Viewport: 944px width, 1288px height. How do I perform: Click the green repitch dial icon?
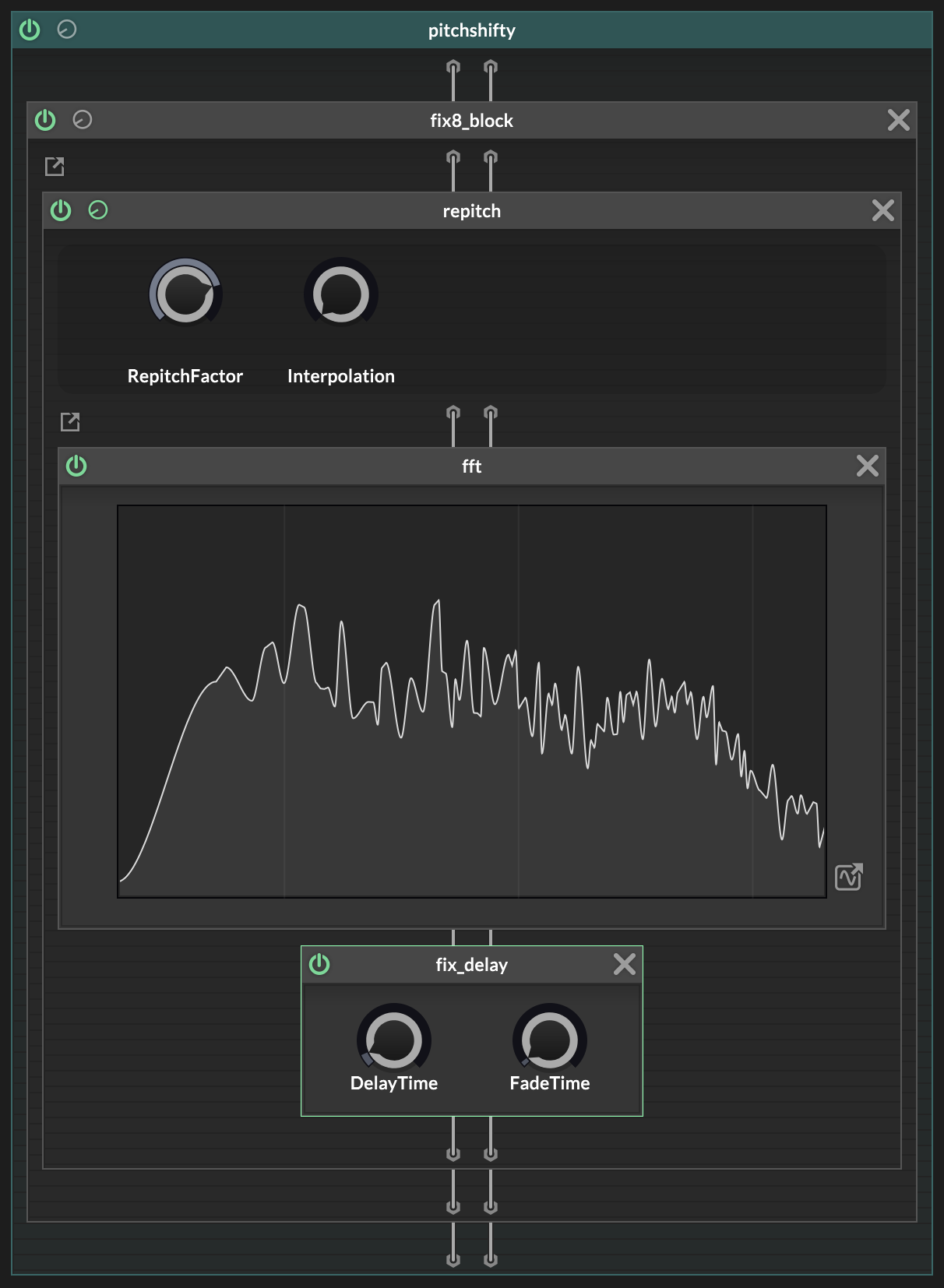pyautogui.click(x=98, y=210)
